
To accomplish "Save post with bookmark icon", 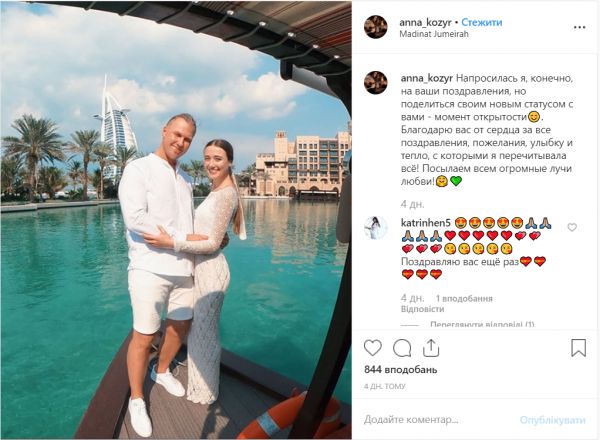I will pos(578,348).
